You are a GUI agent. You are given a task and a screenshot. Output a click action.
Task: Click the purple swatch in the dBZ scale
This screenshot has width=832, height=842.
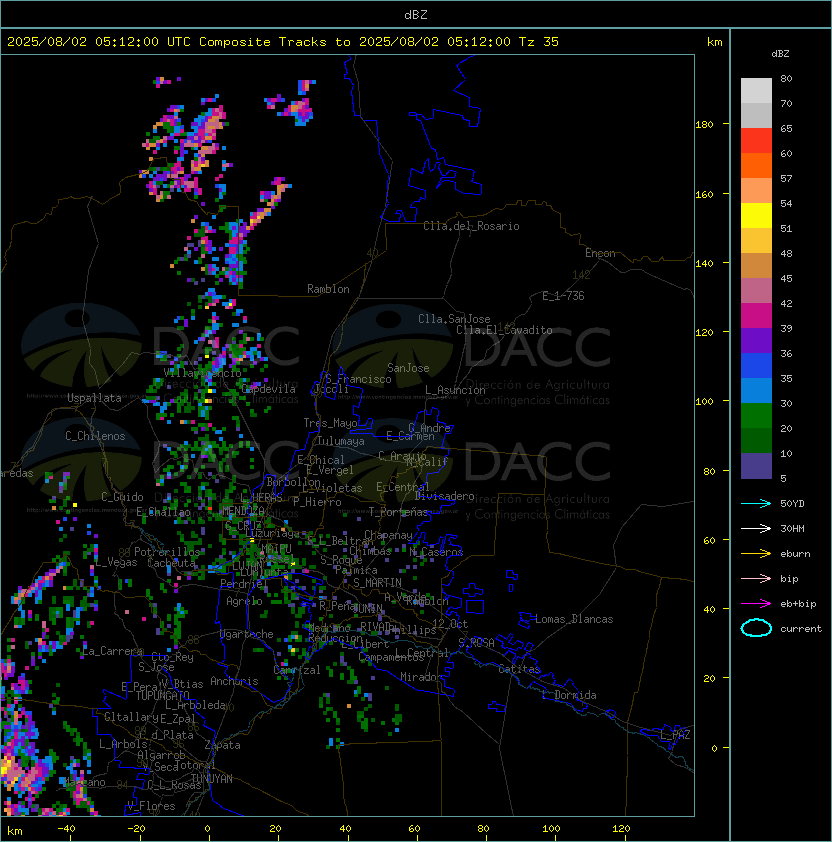pyautogui.click(x=756, y=340)
